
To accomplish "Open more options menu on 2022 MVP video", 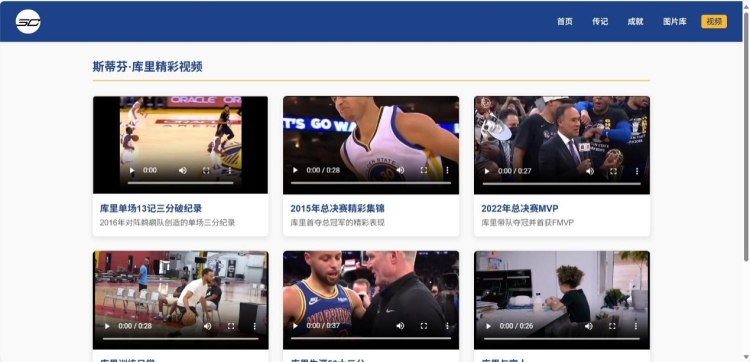I will [637, 171].
